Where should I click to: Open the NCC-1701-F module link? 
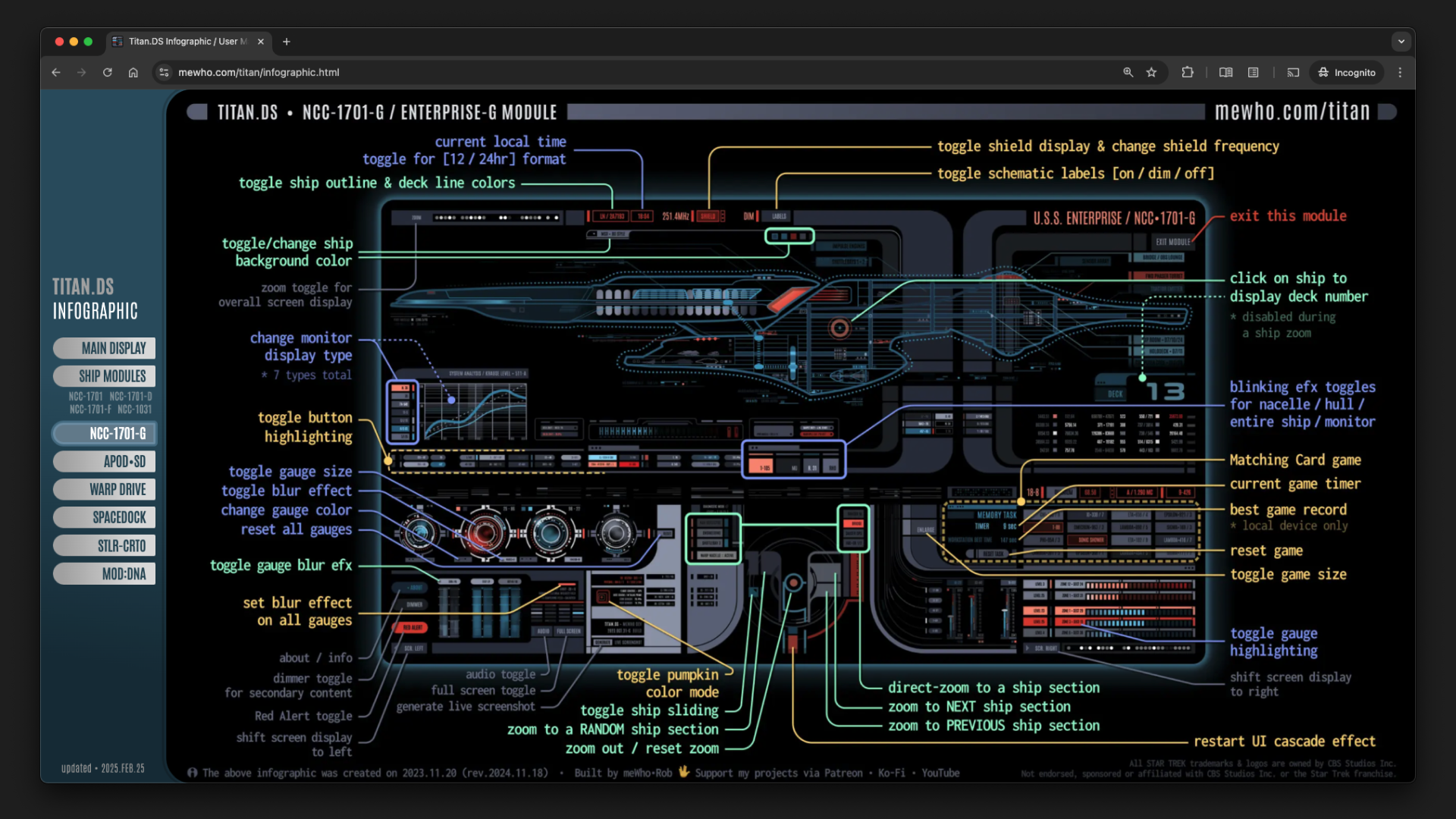click(x=90, y=409)
